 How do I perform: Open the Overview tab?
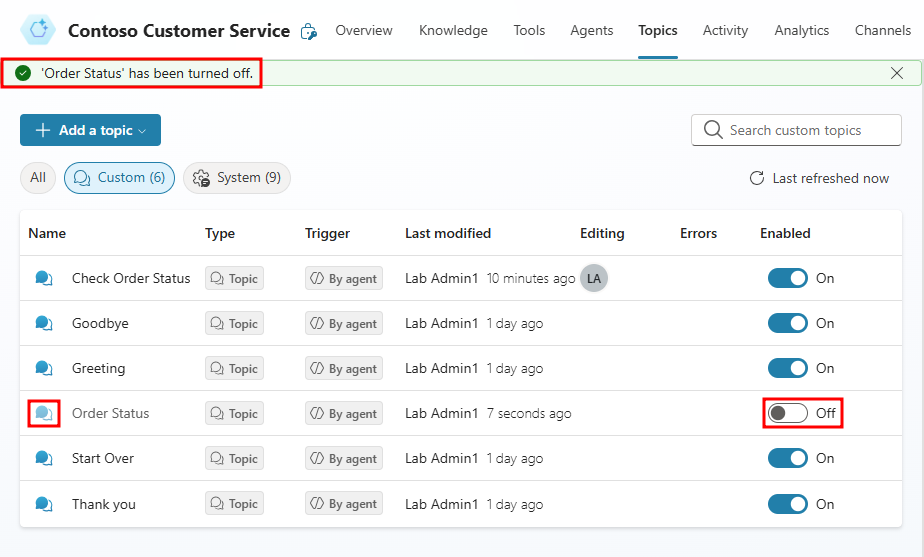point(364,30)
